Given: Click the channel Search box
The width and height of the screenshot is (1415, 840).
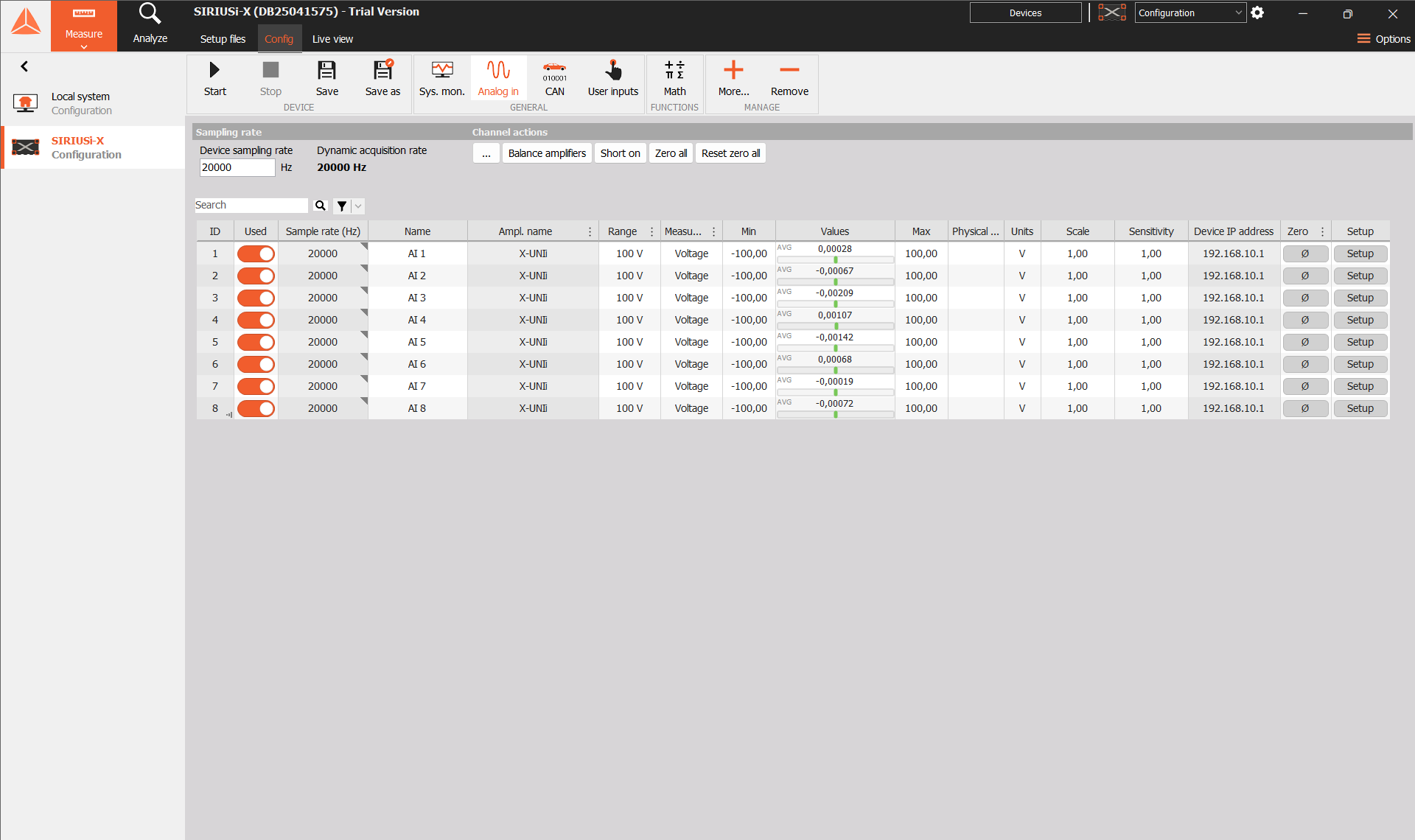Looking at the screenshot, I should click(x=251, y=206).
